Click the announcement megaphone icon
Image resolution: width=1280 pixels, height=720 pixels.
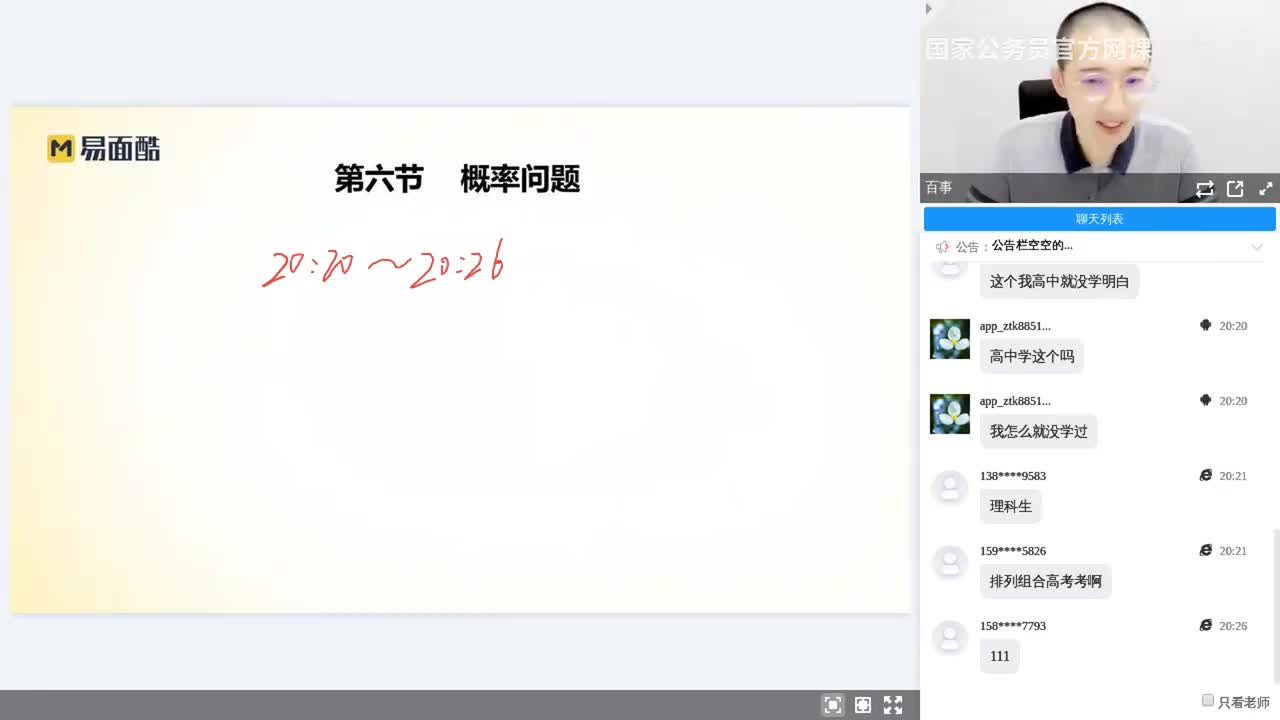[942, 246]
